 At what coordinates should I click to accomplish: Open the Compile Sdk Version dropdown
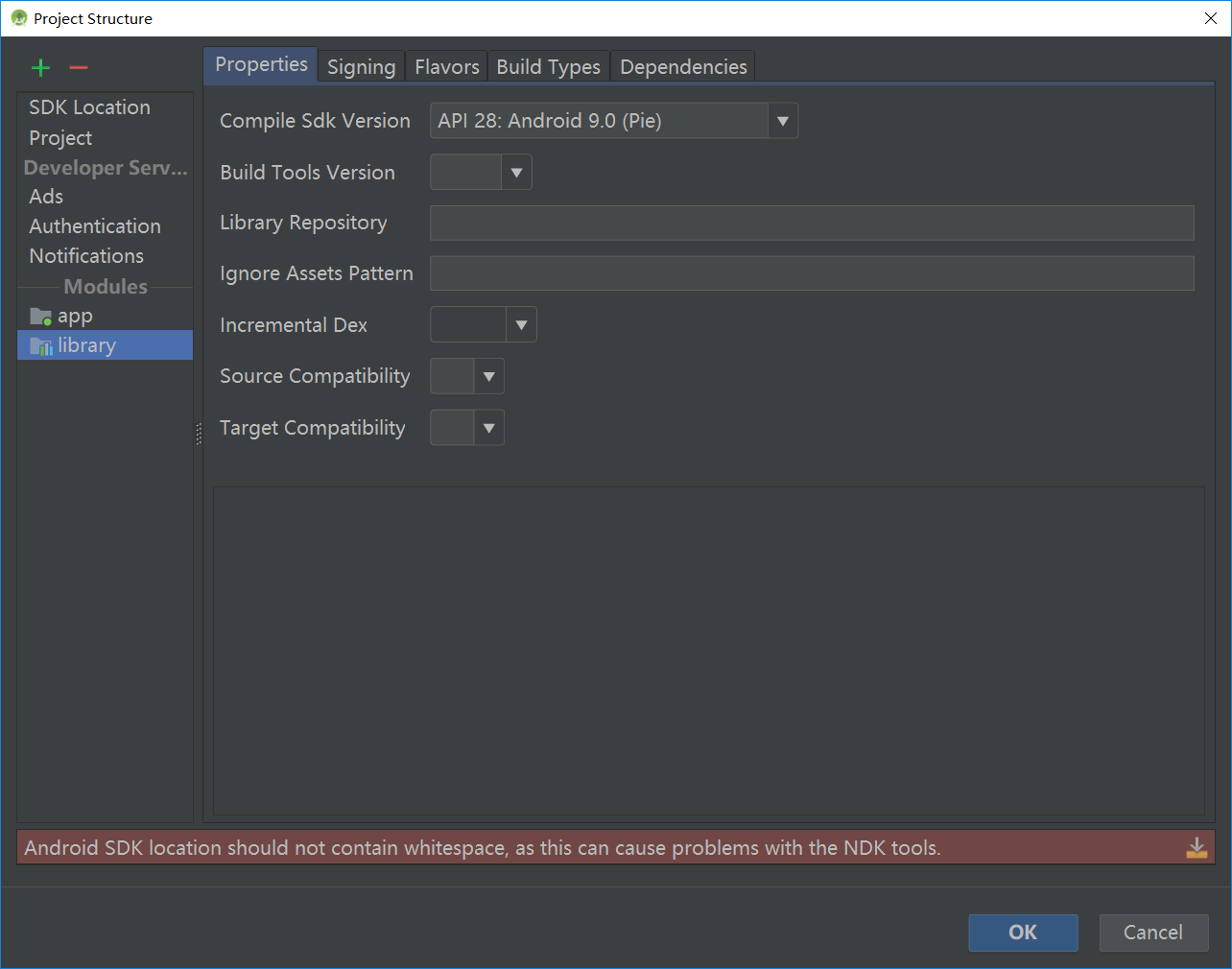coord(783,120)
